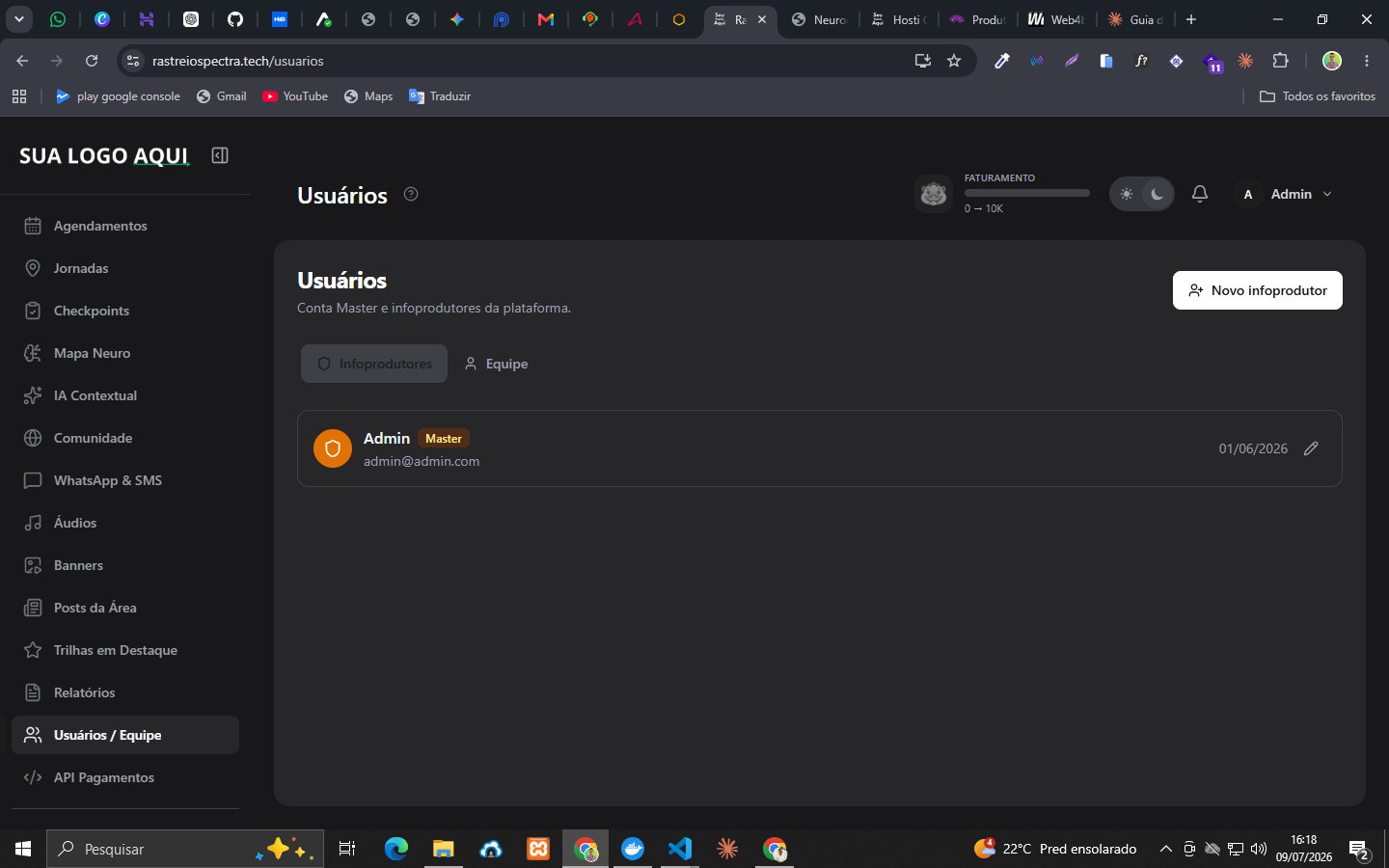The width and height of the screenshot is (1389, 868).
Task: Click the date 01/06/2026
Action: 1253,448
